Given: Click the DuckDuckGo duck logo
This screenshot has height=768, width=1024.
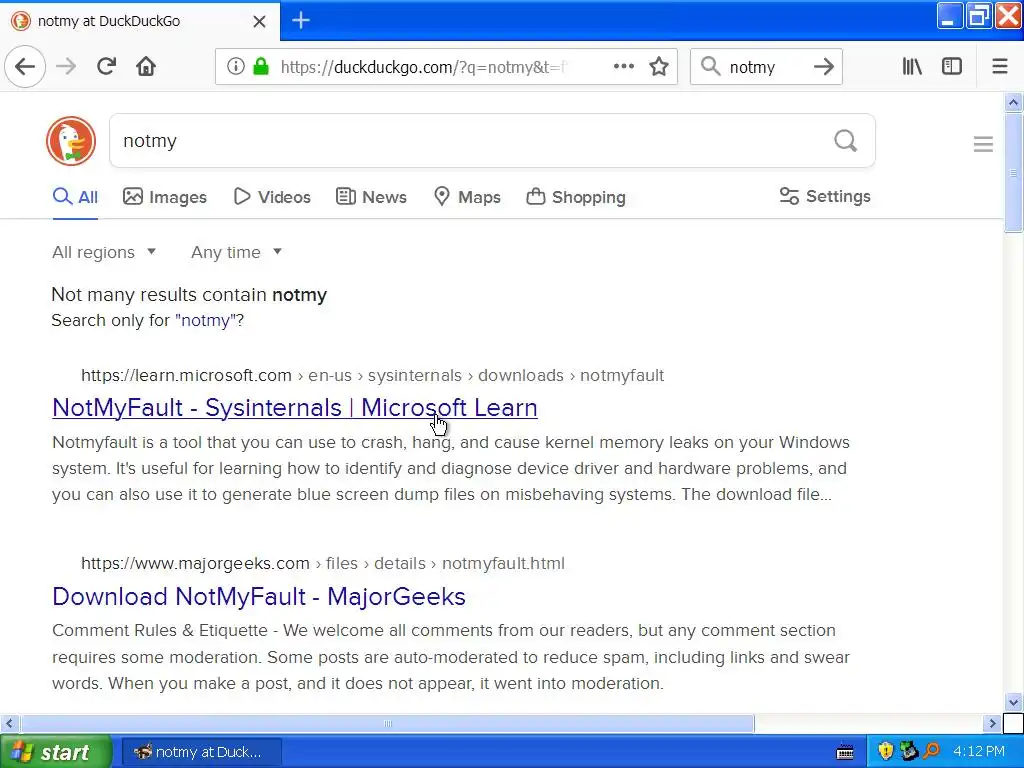Looking at the screenshot, I should pos(71,141).
